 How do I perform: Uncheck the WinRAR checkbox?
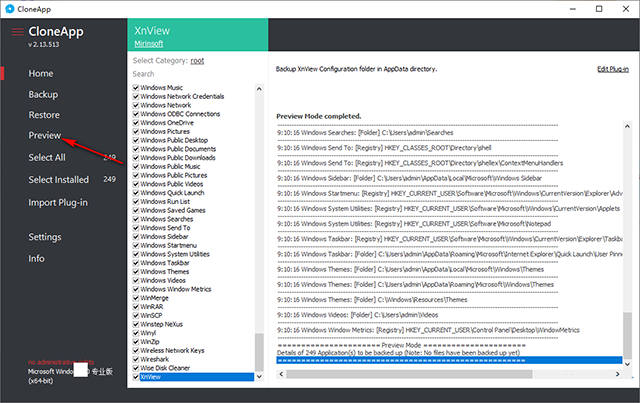(x=136, y=306)
